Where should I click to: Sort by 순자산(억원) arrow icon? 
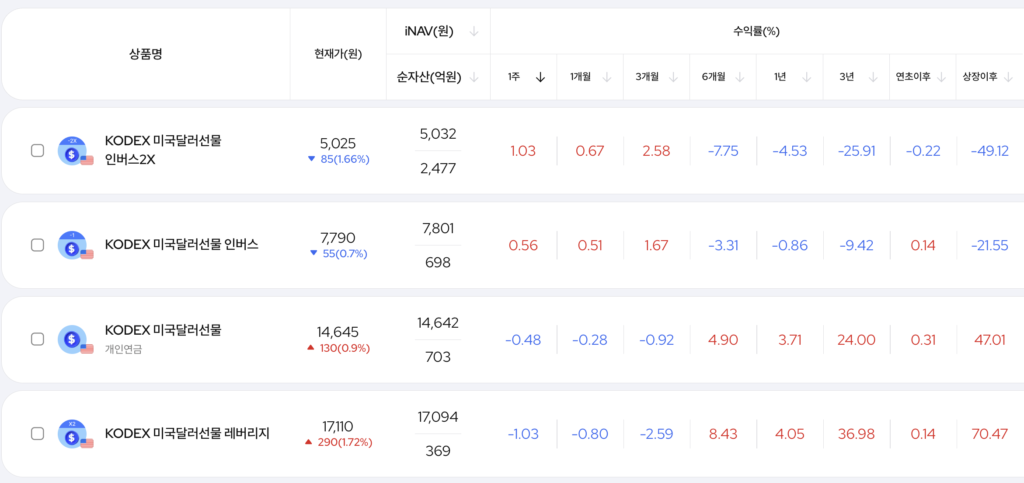click(474, 77)
